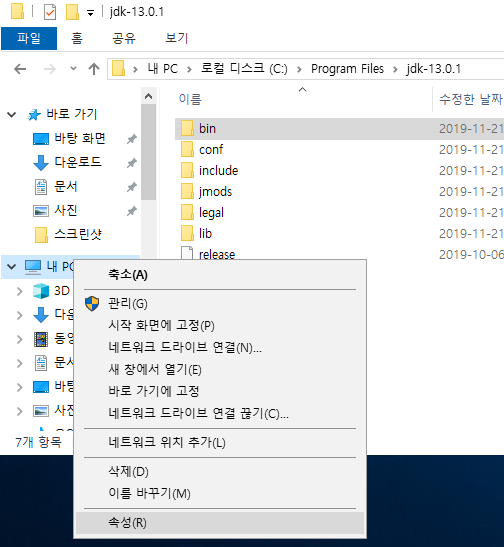Expand chevron after Program Files in address bar
Screen dimensions: 504x547
pyautogui.click(x=395, y=69)
